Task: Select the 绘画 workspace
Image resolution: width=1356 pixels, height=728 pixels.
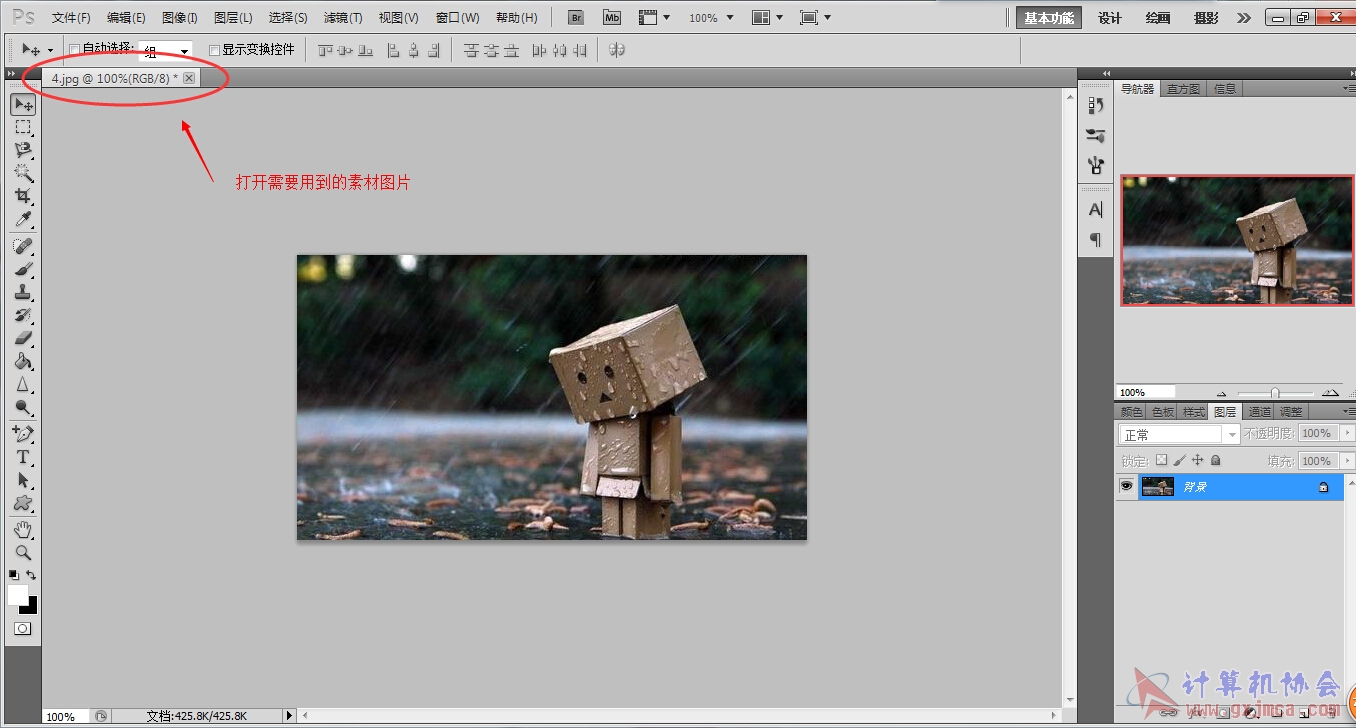Action: click(x=1158, y=18)
